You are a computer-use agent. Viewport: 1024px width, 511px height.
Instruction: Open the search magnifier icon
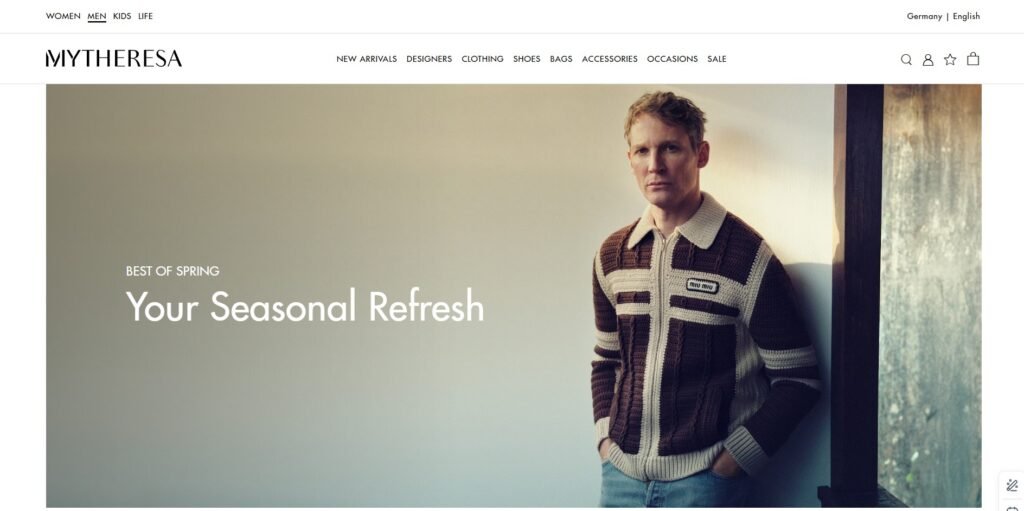pos(906,59)
